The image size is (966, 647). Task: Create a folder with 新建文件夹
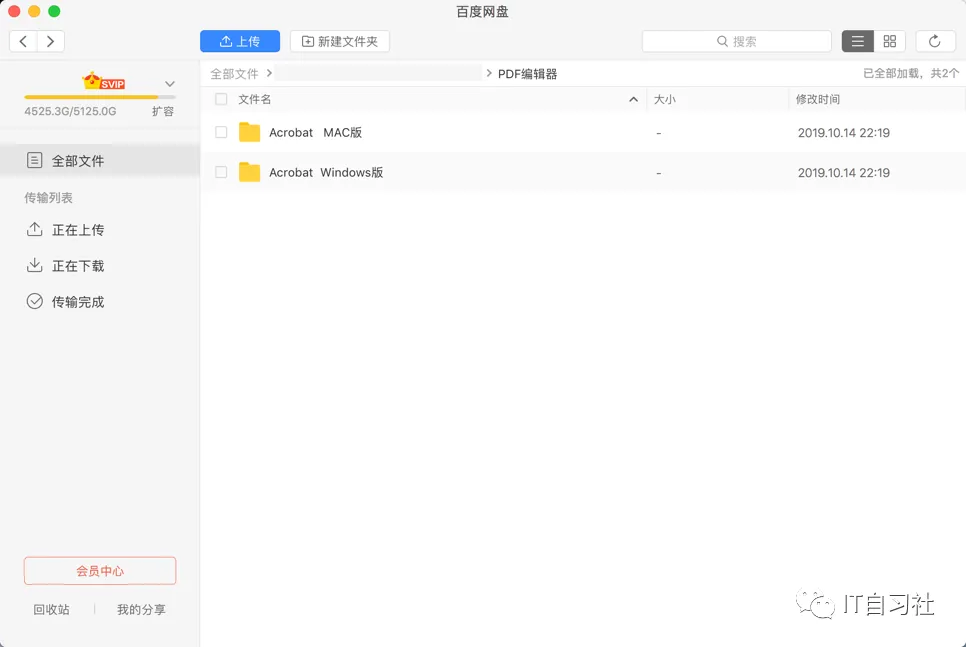339,41
